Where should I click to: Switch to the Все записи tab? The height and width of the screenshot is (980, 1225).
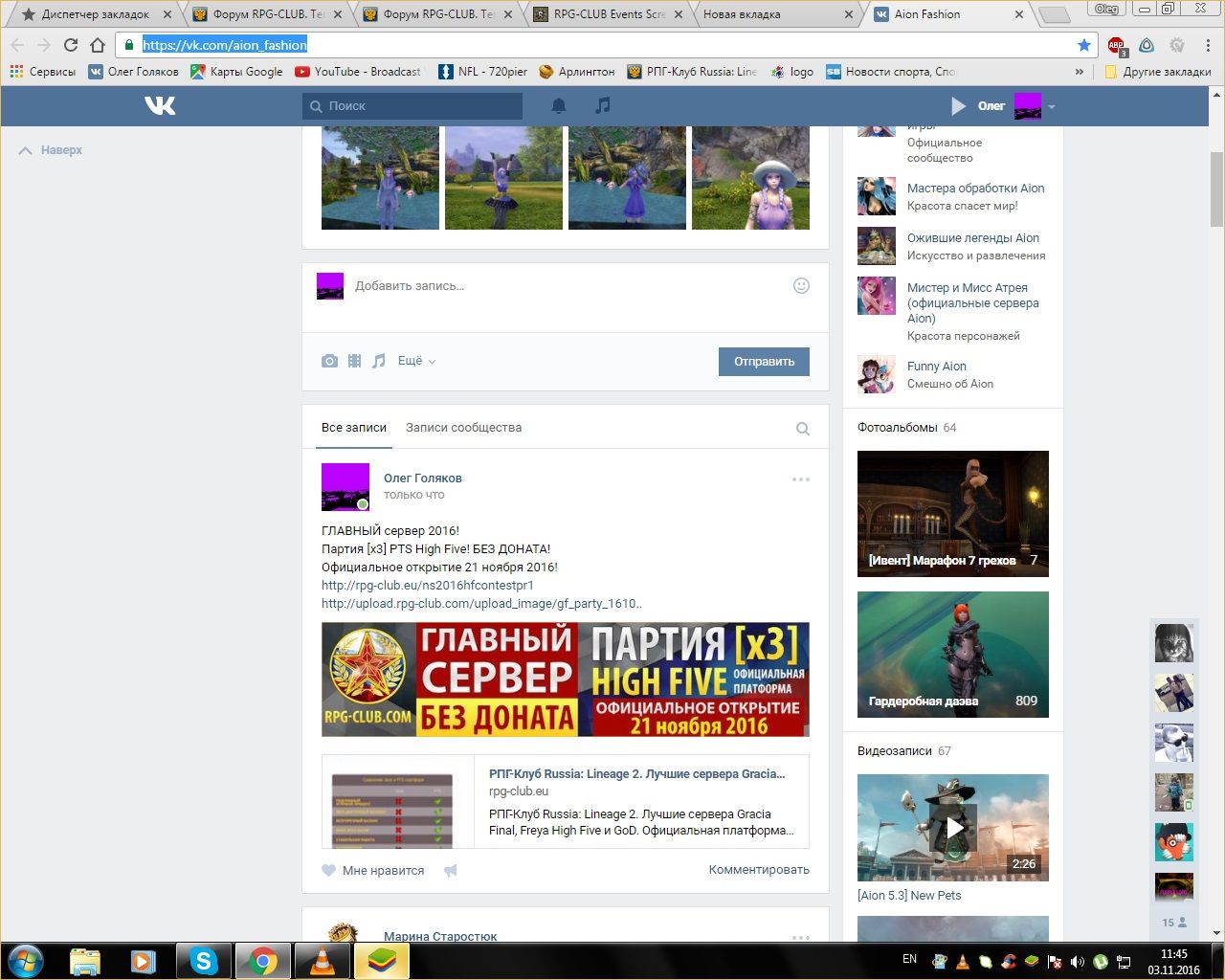pos(354,428)
